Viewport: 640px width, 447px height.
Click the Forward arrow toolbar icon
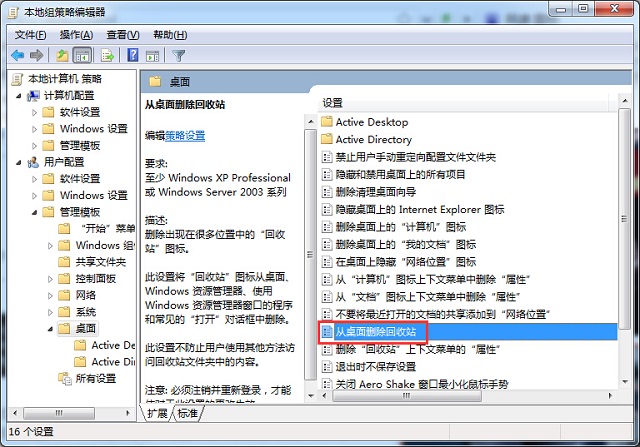tap(37, 56)
